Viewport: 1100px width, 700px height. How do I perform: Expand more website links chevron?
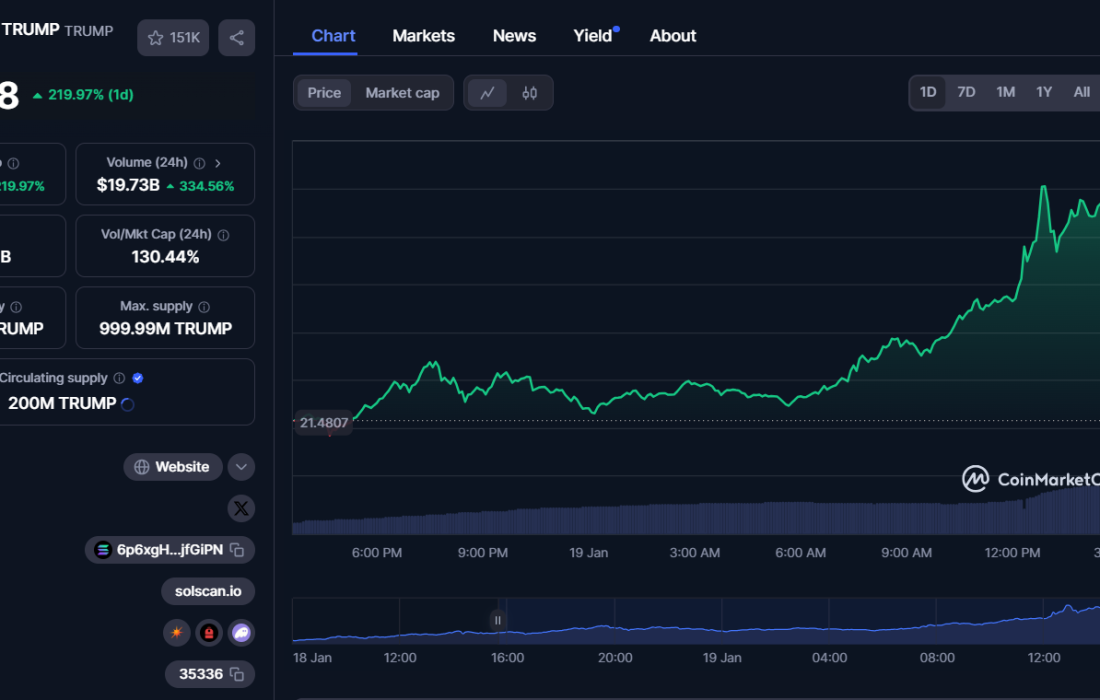pyautogui.click(x=241, y=467)
